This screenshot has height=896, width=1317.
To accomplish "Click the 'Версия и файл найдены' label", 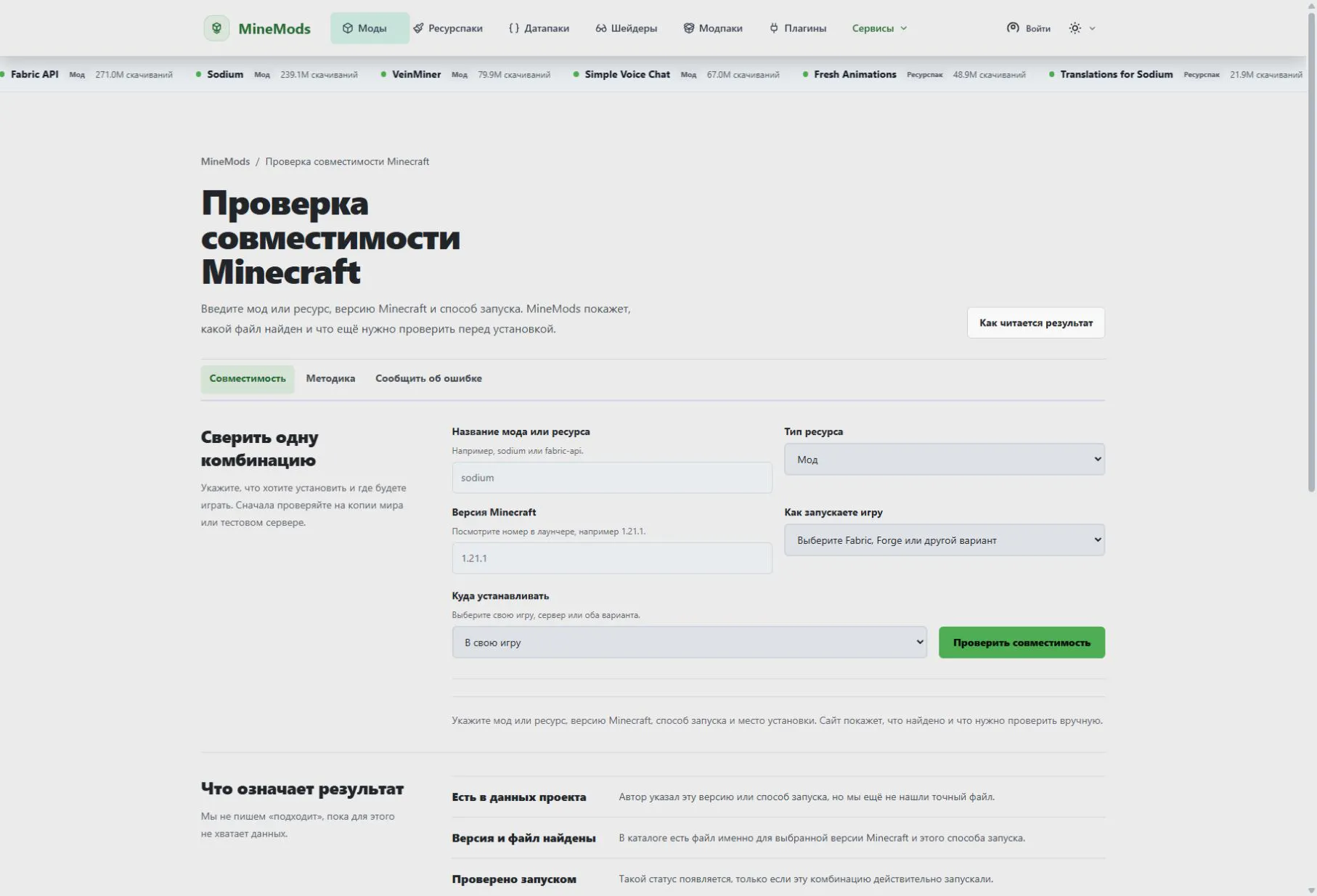I will coord(523,839).
